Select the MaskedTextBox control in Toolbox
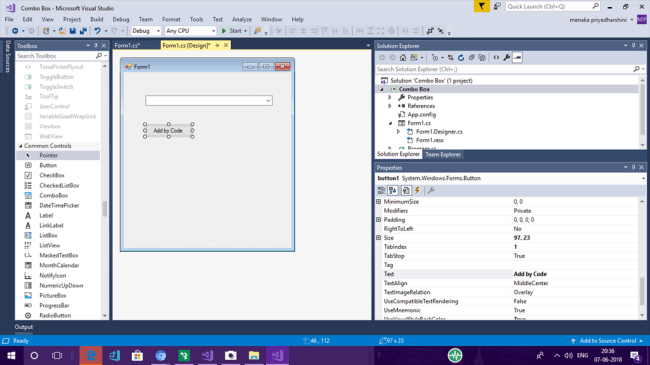650x365 pixels. tap(58, 255)
